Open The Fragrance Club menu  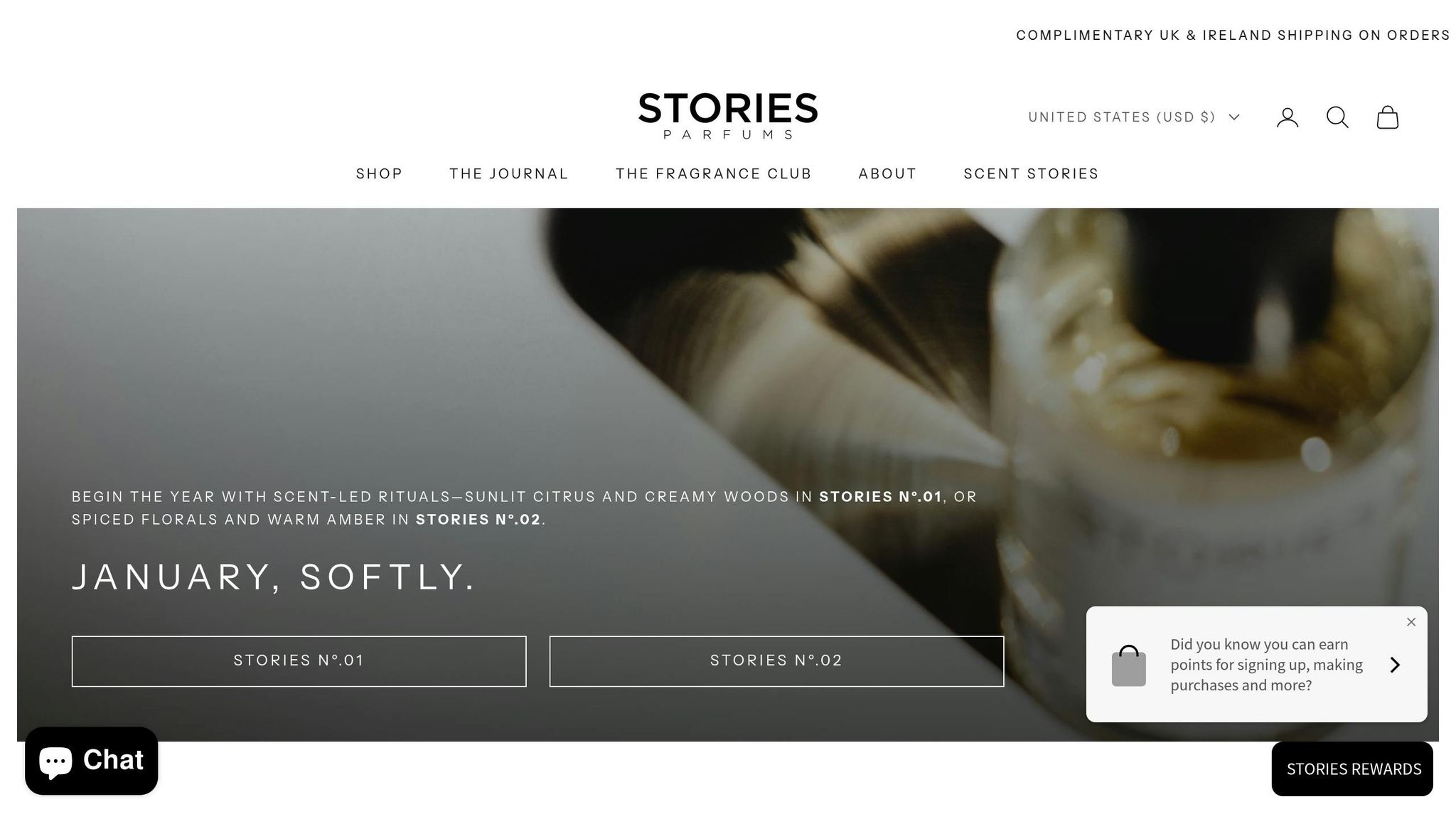[x=714, y=173]
